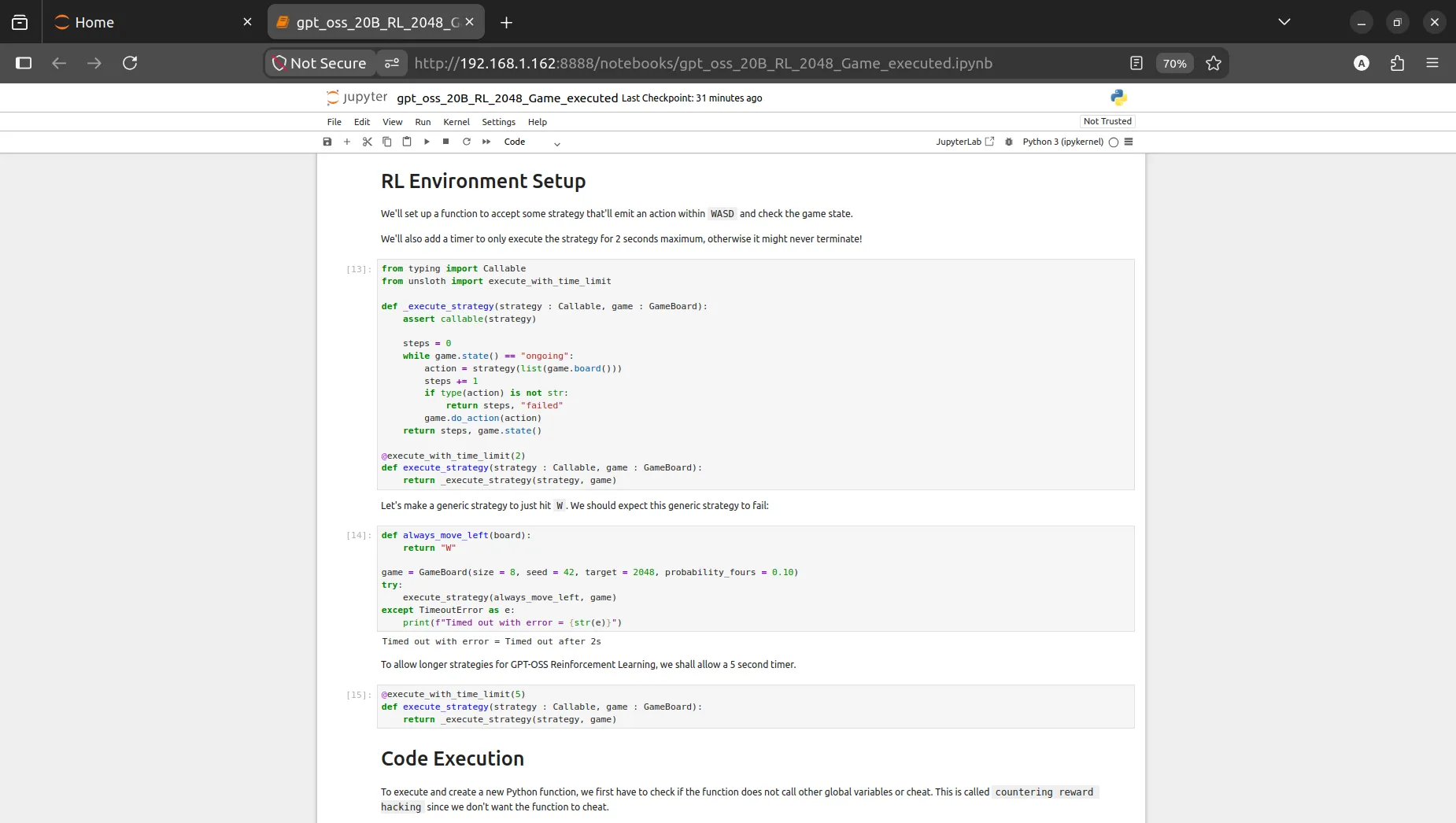The width and height of the screenshot is (1456, 823).
Task: Toggle the browser sidebar
Action: click(x=24, y=63)
